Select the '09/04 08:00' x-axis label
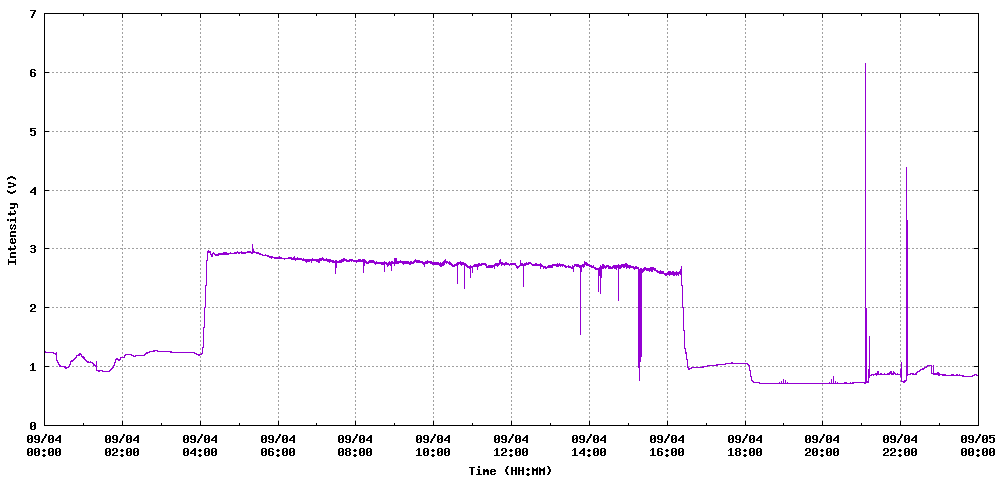This screenshot has width=1000, height=480. tap(355, 446)
